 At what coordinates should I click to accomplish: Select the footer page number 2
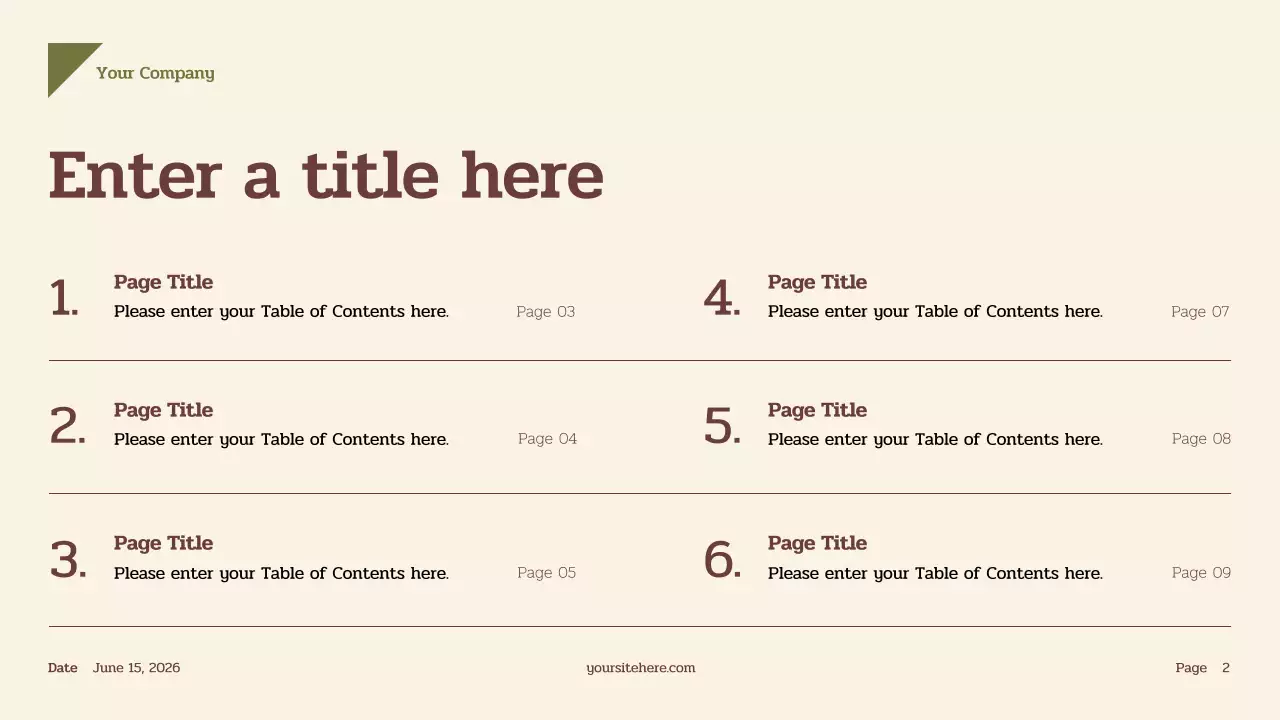1226,668
